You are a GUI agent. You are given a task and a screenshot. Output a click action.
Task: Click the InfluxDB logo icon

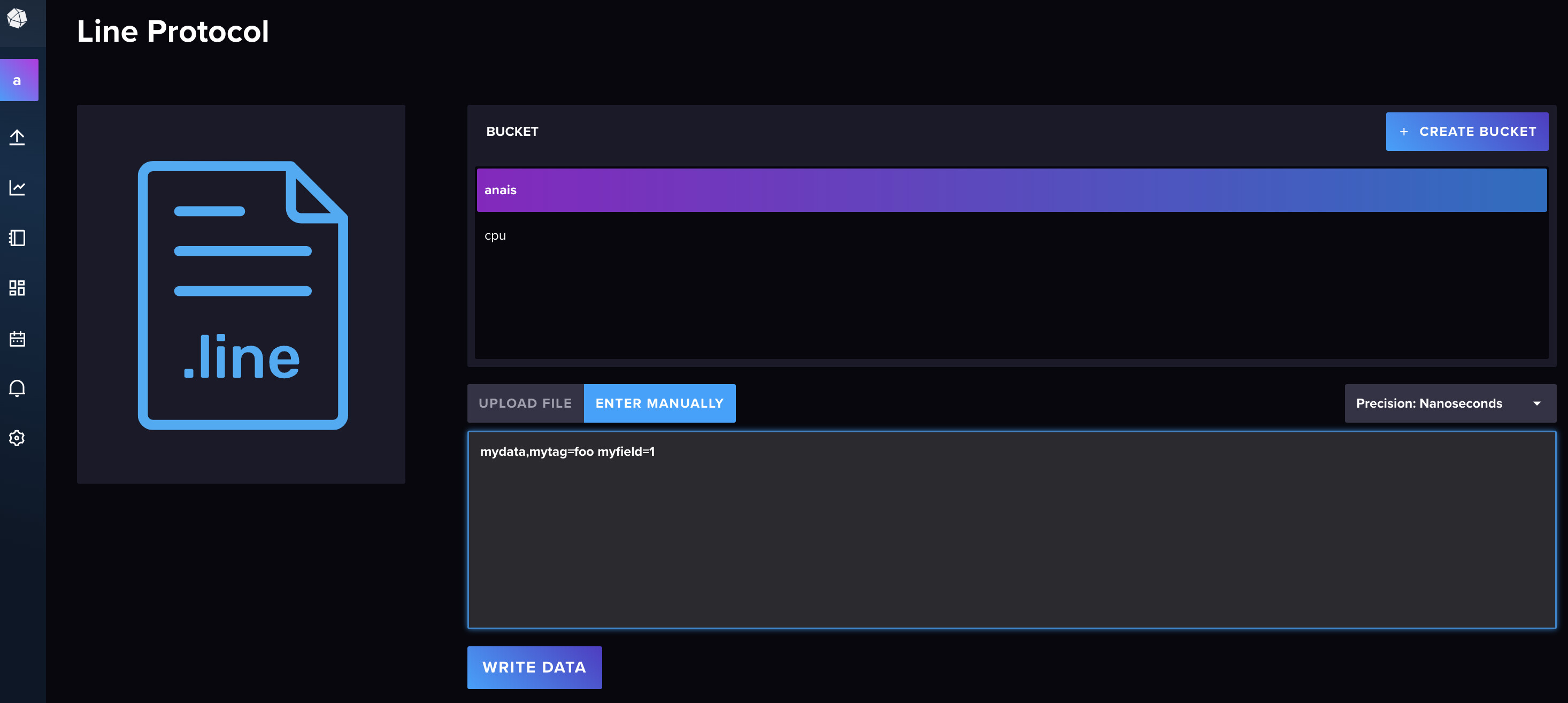click(17, 18)
